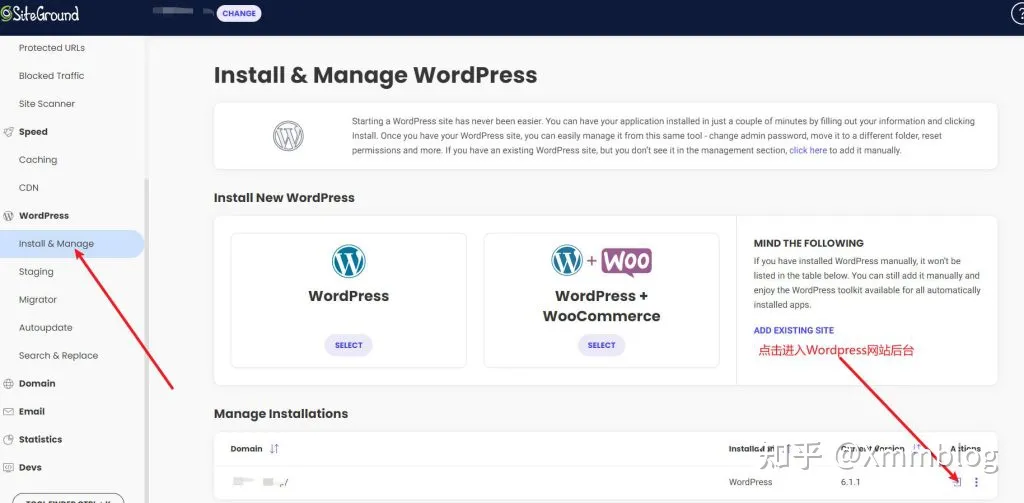The height and width of the screenshot is (503, 1024).
Task: Select Install & Manage menu item
Action: pos(72,244)
